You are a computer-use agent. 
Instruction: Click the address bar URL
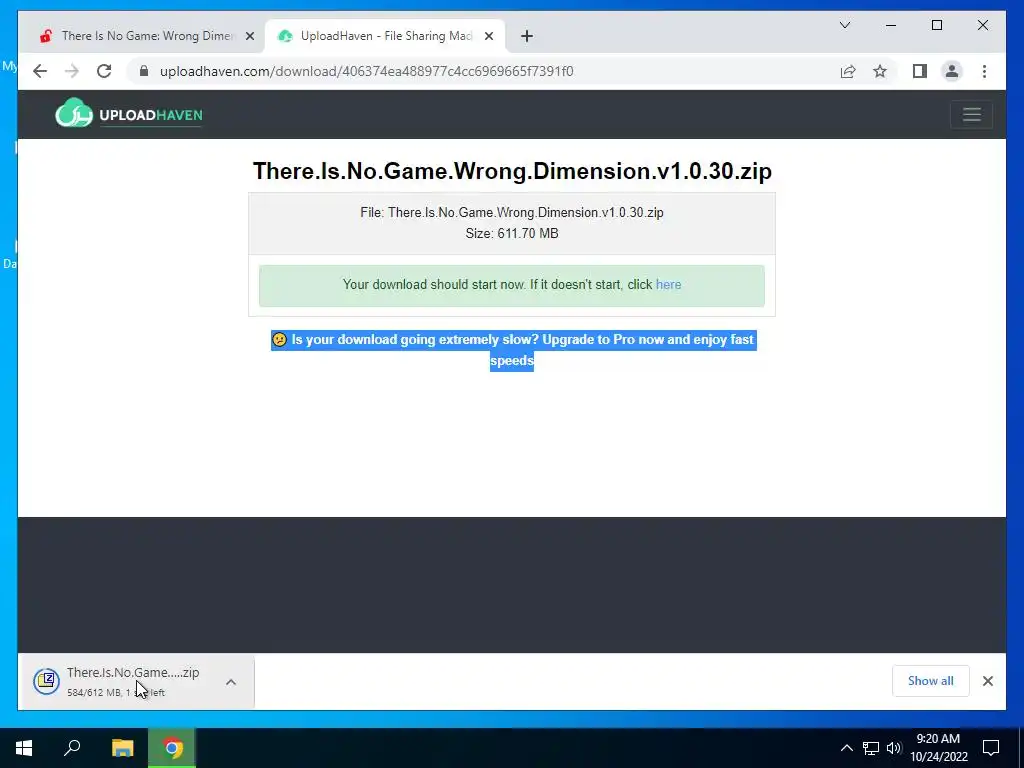pyautogui.click(x=366, y=71)
